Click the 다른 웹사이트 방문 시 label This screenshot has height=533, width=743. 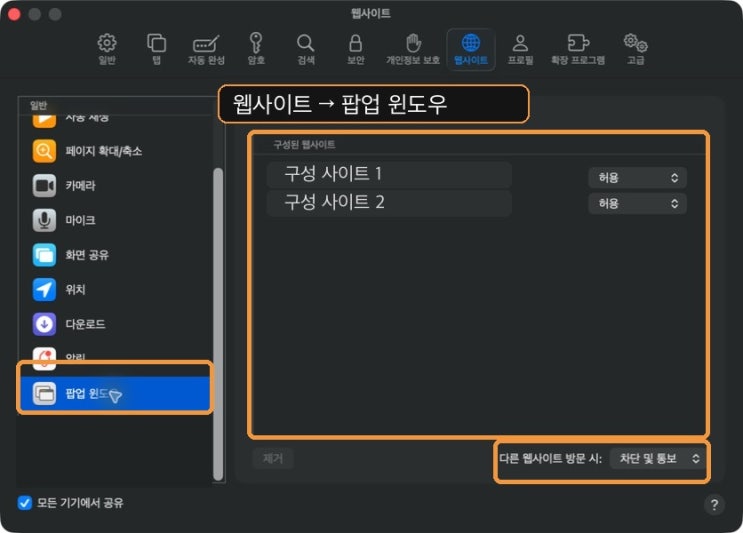[x=551, y=458]
